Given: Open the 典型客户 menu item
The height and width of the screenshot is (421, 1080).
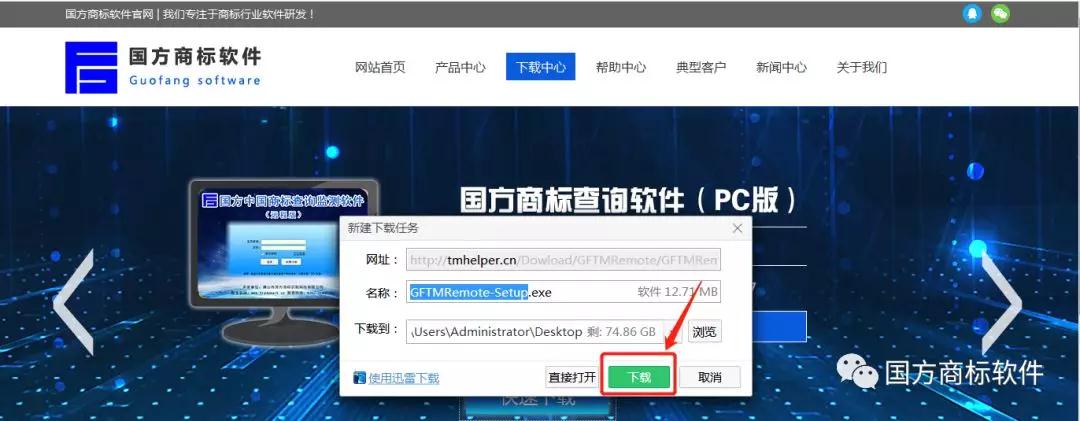Looking at the screenshot, I should click(x=701, y=67).
